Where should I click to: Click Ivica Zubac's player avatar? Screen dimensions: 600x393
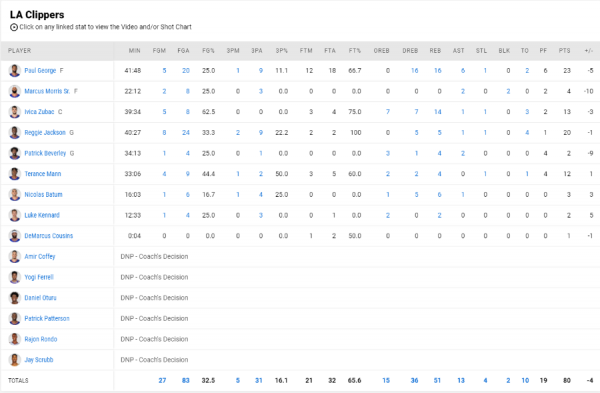point(15,112)
